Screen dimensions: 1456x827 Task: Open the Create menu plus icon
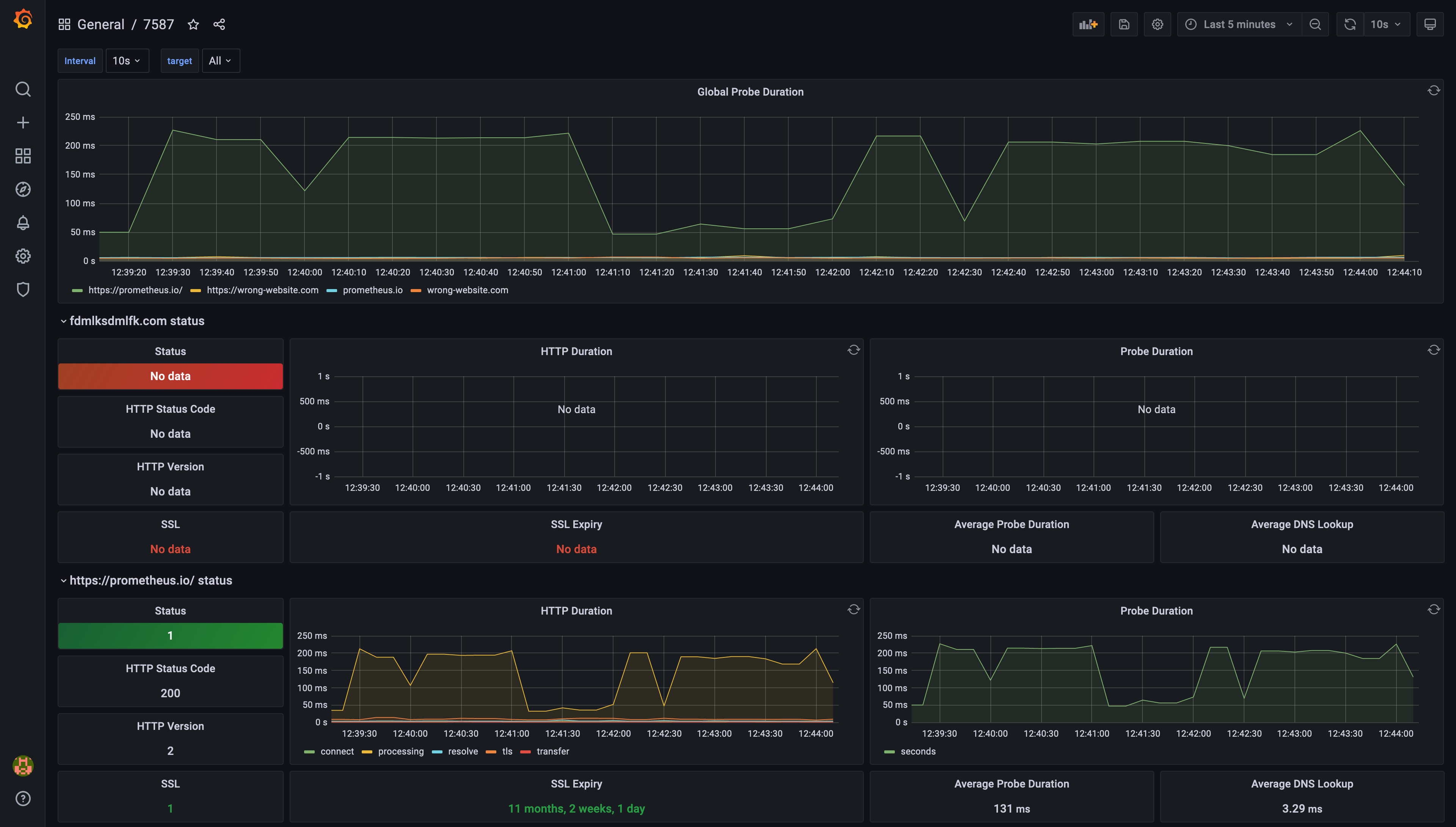23,122
